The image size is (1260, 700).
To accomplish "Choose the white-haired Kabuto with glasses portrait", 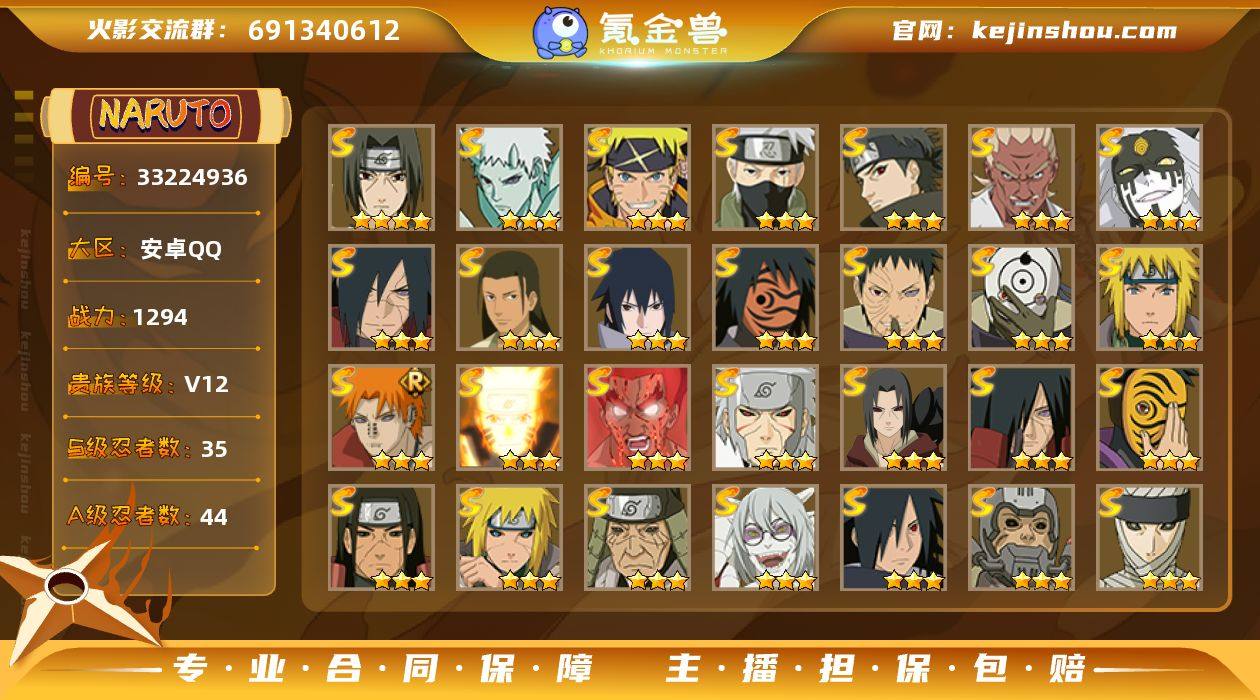I will [765, 538].
